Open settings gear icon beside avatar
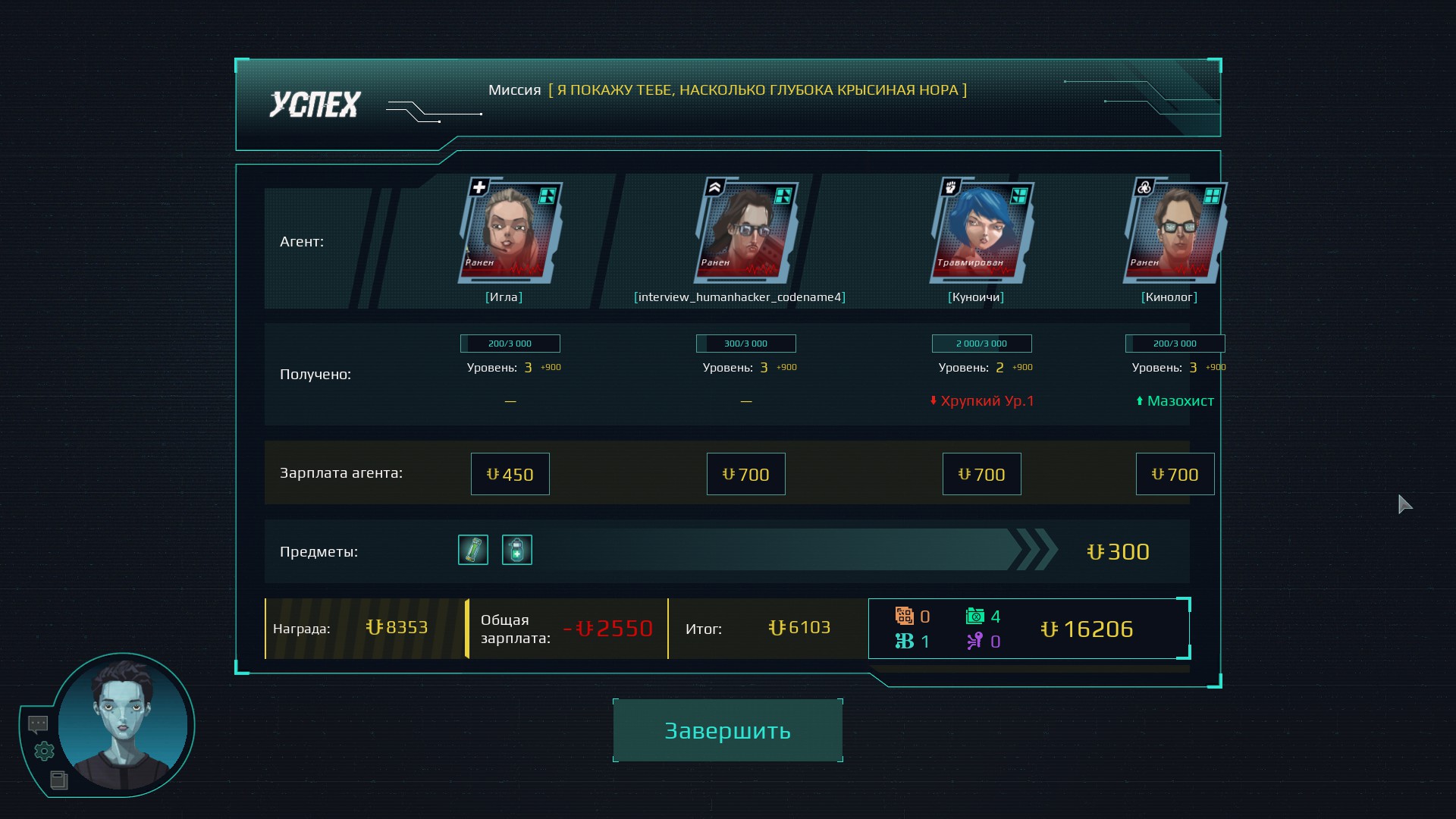This screenshot has width=1456, height=819. [x=45, y=751]
